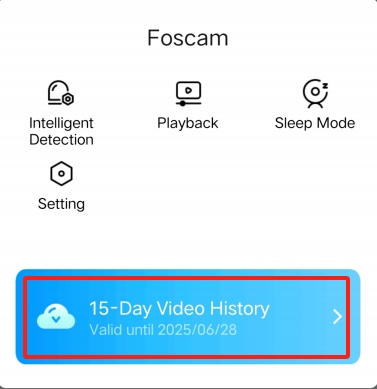377x389 pixels.
Task: Click the checkmark inside the cloud icon
Action: tap(56, 319)
